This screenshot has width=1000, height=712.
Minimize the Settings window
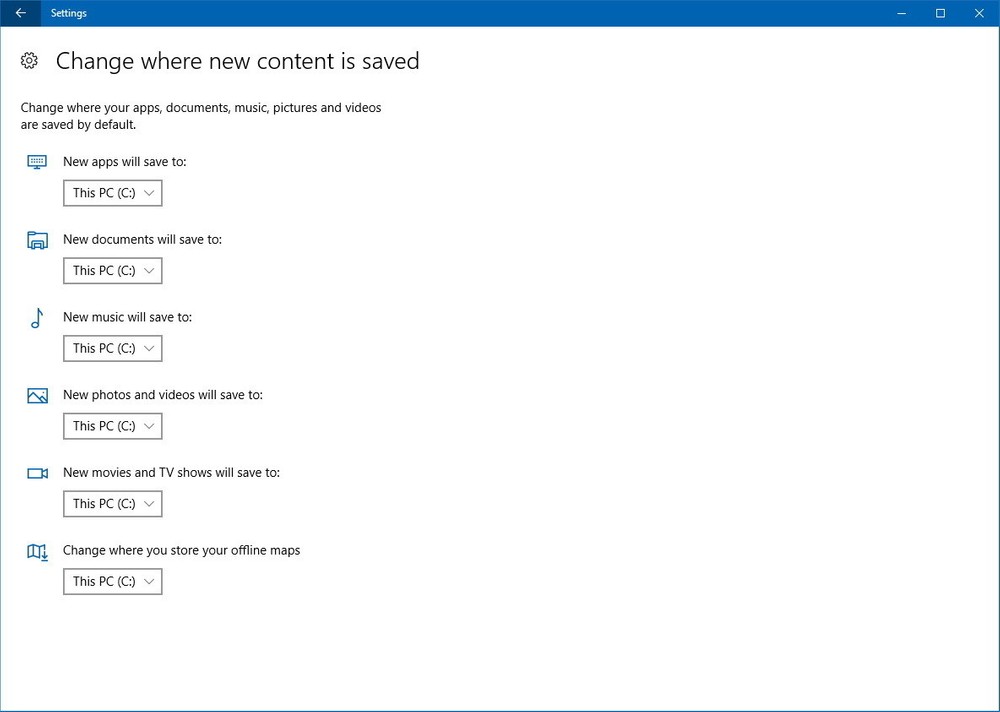pos(901,13)
